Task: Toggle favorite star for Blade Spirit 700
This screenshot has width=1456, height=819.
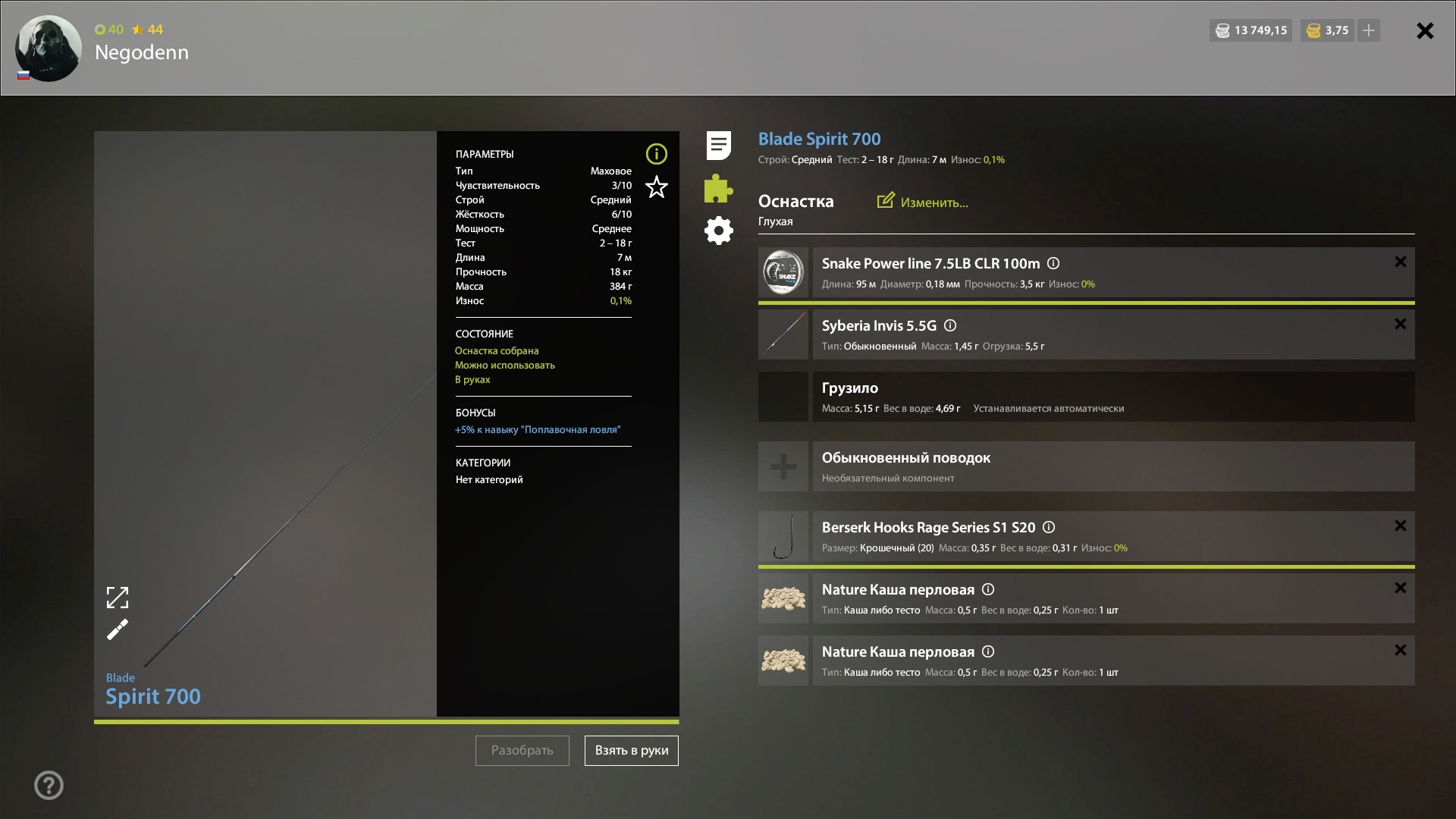Action: (x=656, y=187)
